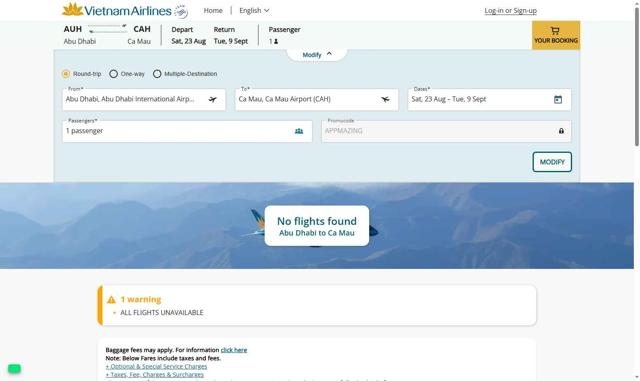Collapse the Modify search panel tab

pyautogui.click(x=317, y=54)
